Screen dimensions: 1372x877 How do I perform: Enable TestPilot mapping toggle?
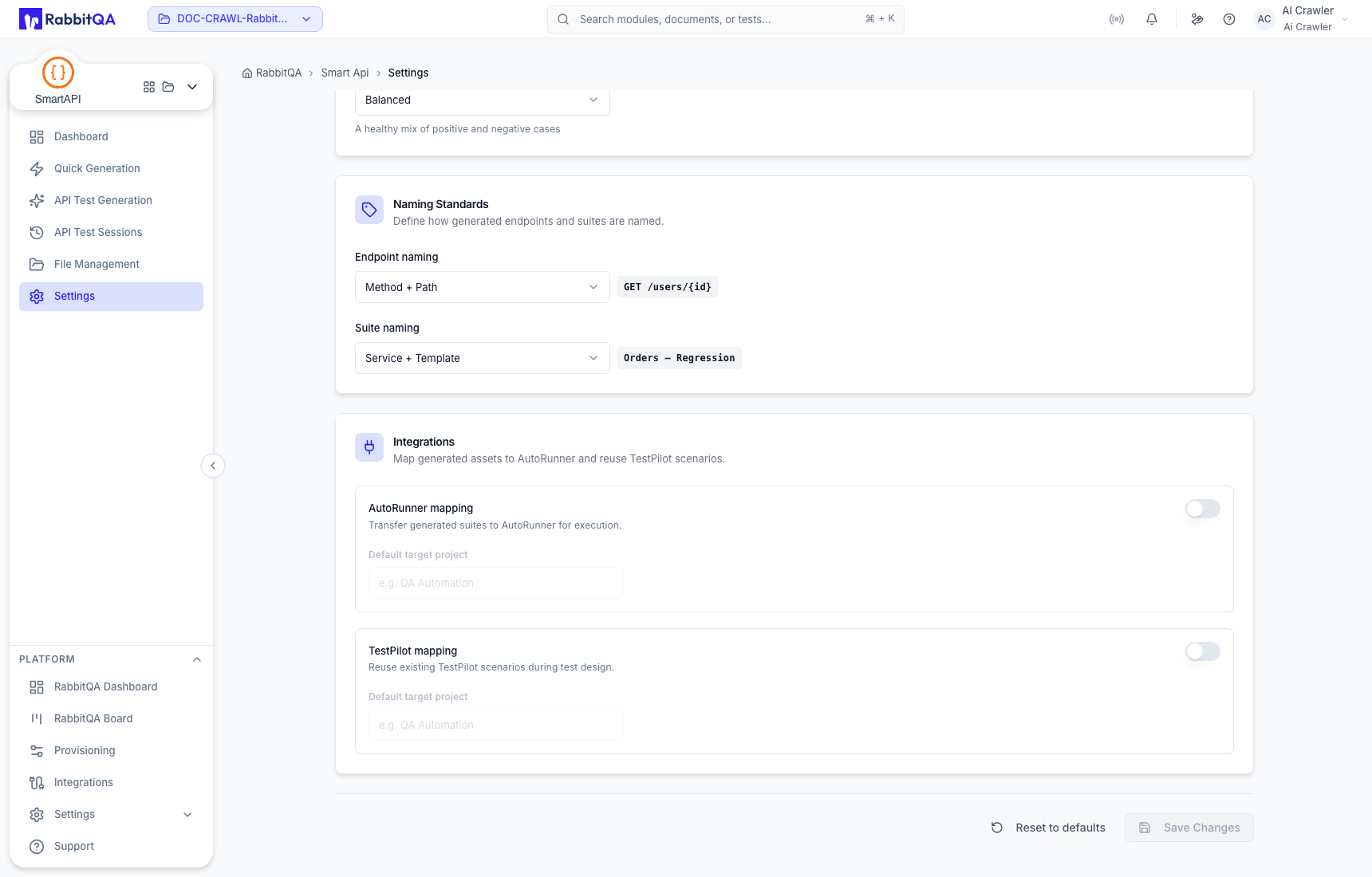click(1203, 651)
